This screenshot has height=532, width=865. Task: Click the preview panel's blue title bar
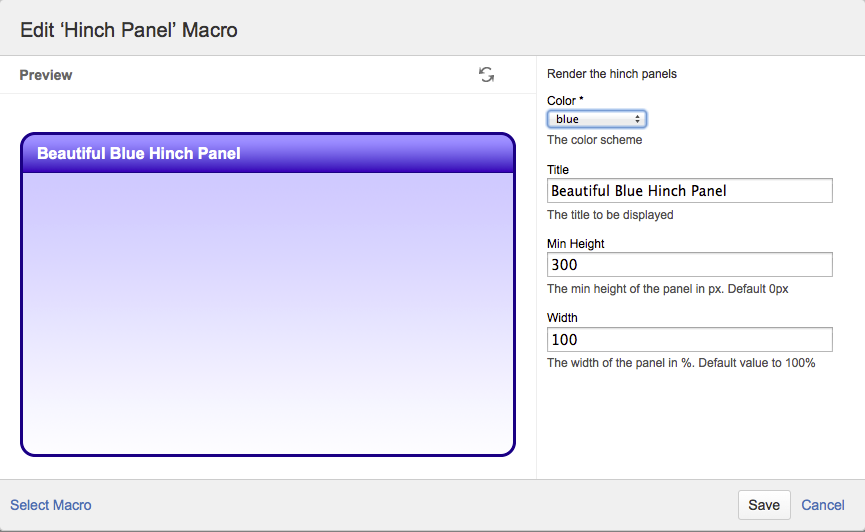[267, 154]
